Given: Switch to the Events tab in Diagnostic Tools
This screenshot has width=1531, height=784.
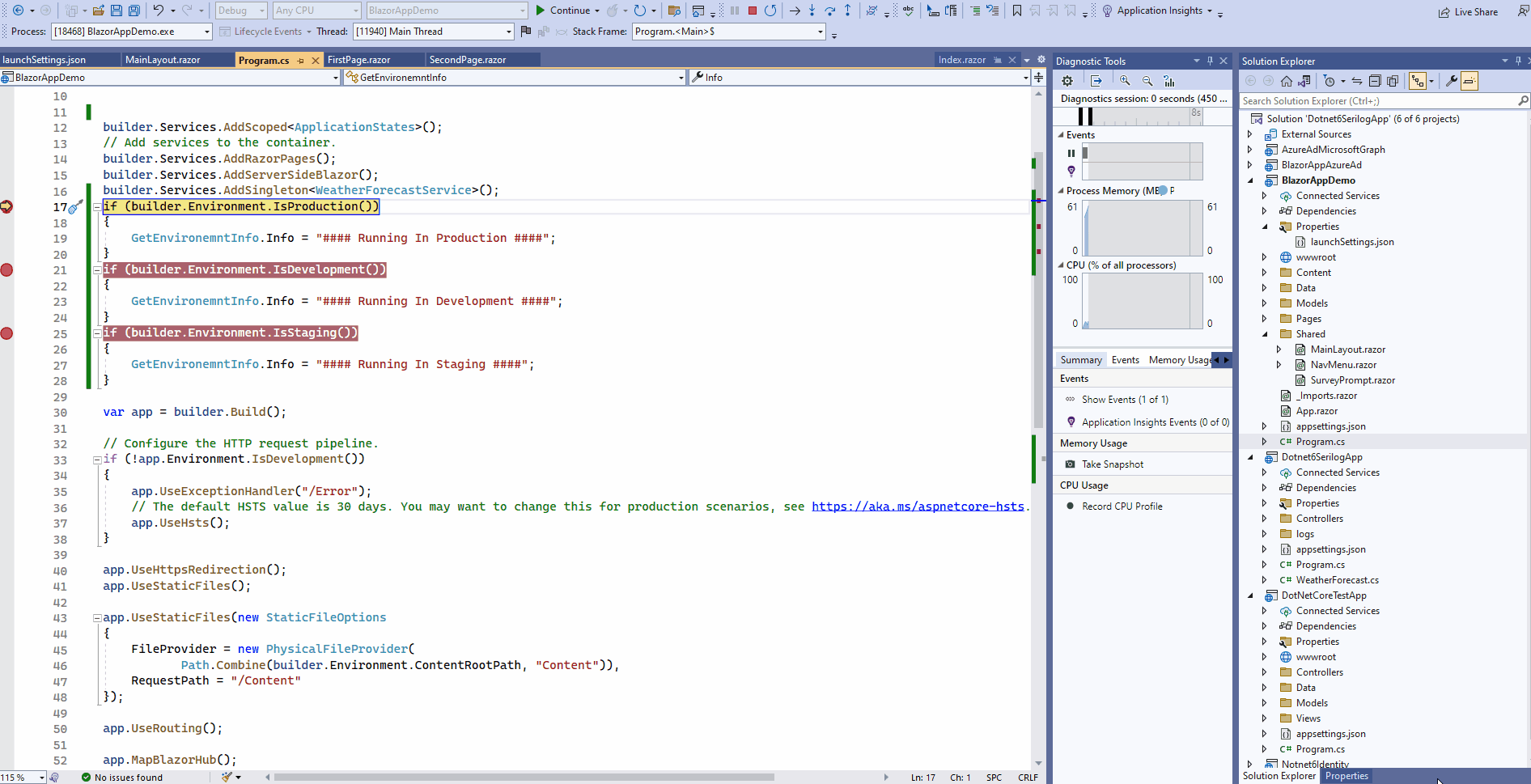Looking at the screenshot, I should pyautogui.click(x=1126, y=359).
